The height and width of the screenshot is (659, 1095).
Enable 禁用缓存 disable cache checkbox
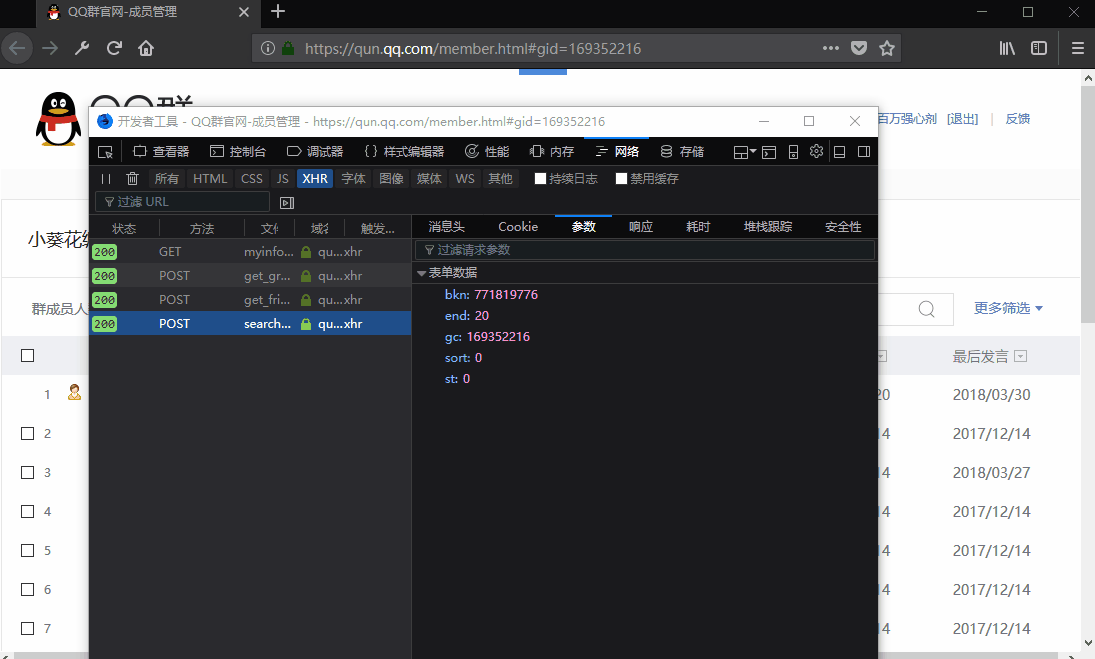pos(622,179)
